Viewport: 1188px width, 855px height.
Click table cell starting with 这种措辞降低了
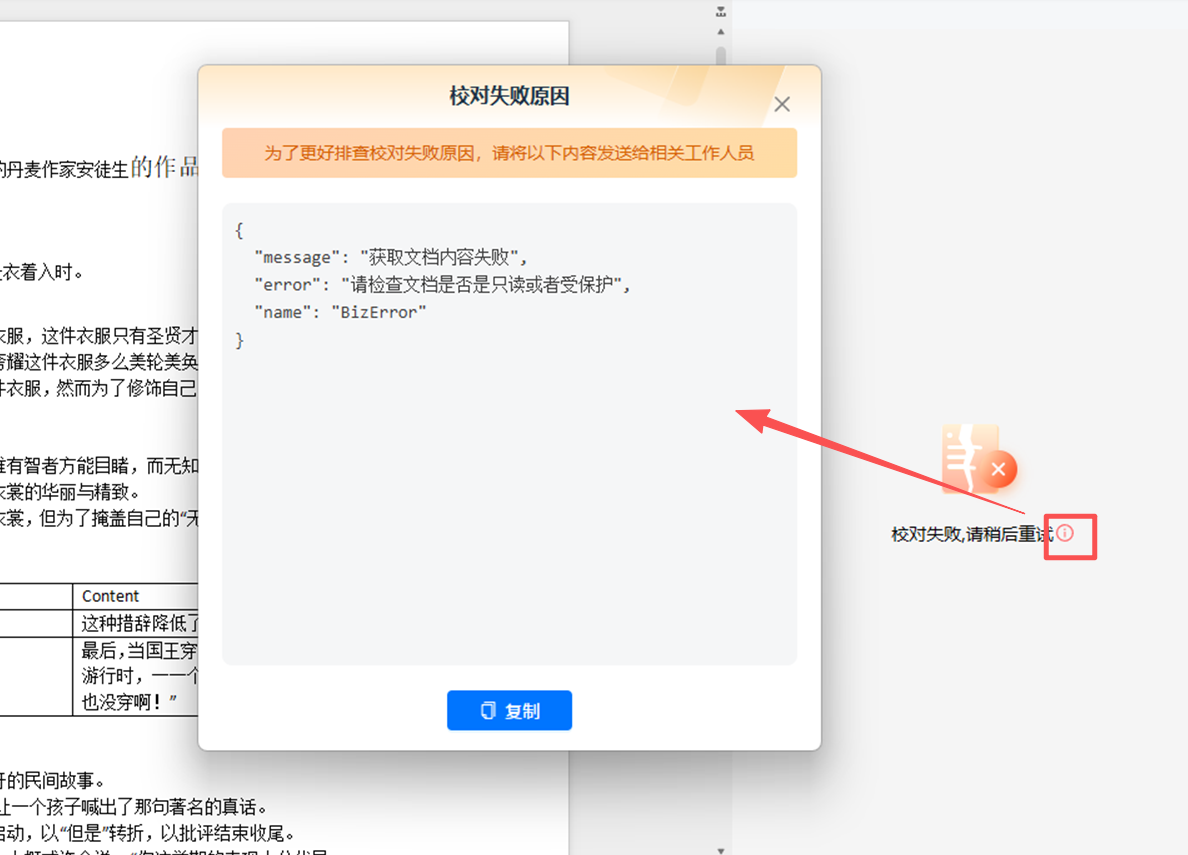point(139,624)
